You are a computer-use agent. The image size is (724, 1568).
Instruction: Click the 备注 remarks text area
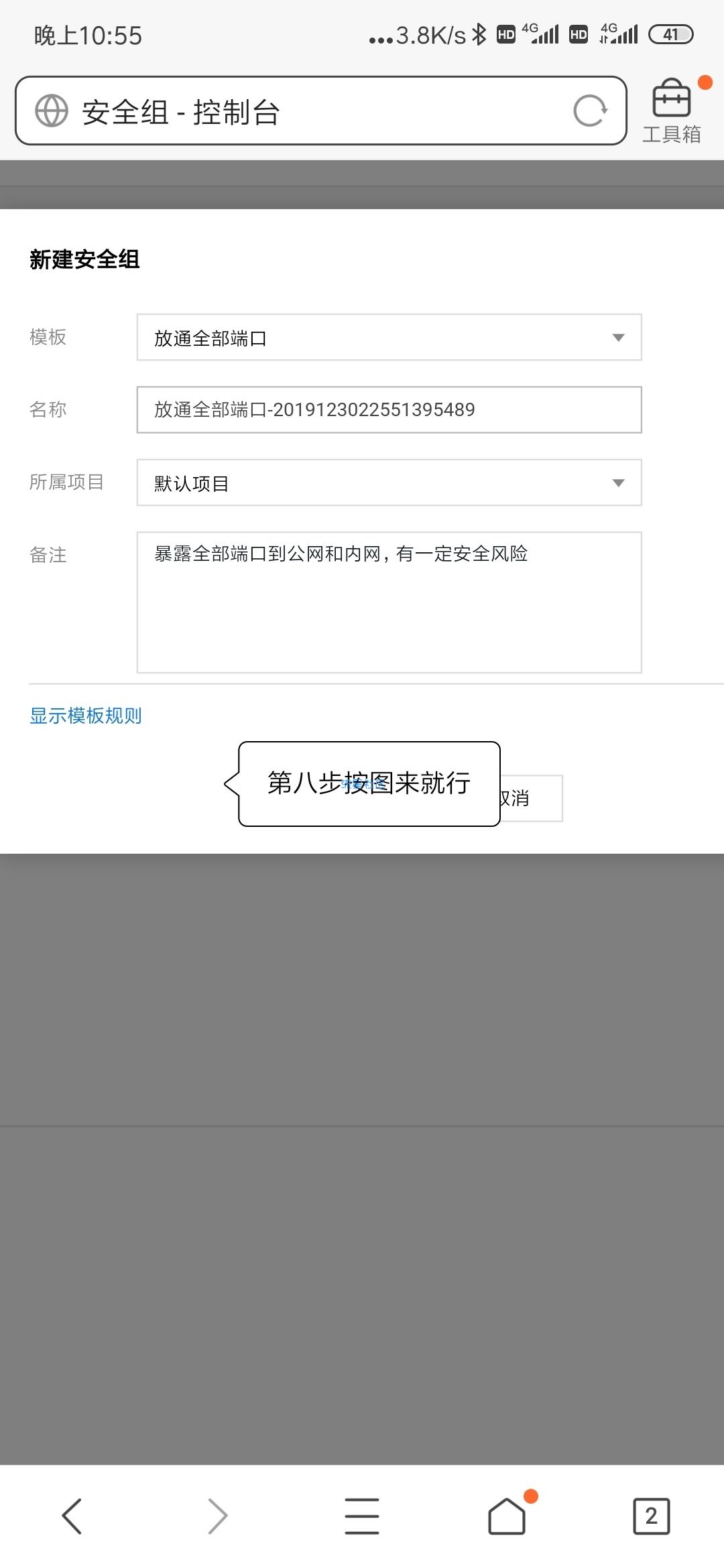point(389,602)
